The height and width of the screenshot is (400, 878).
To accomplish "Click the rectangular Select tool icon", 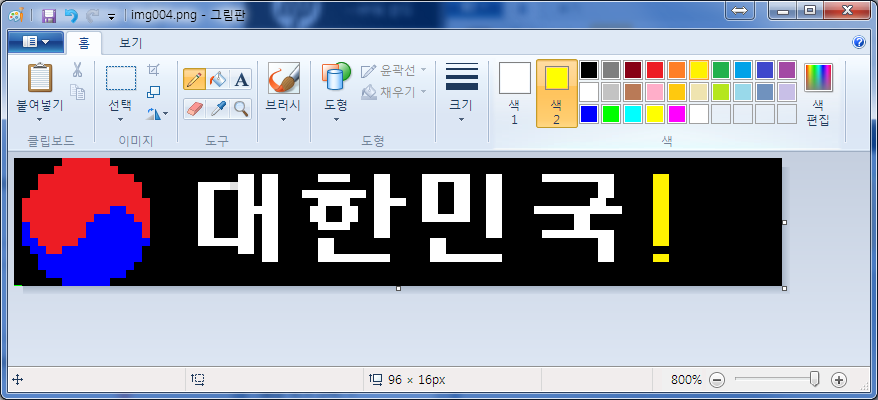I will point(121,78).
